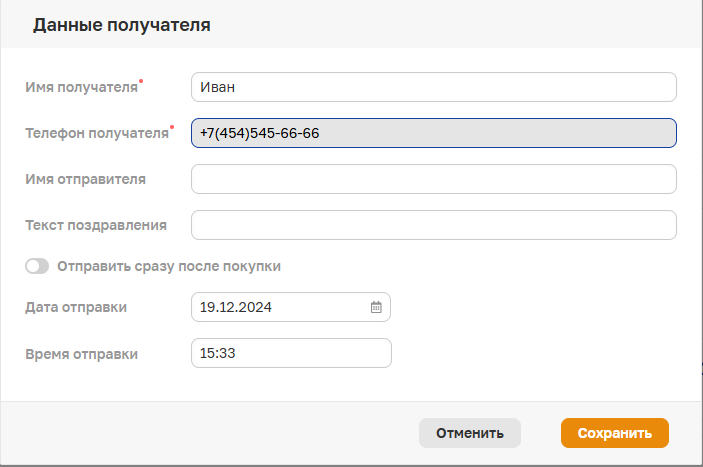Click the "Телефон получателя" field label
Image resolution: width=703 pixels, height=467 pixels.
[x=97, y=133]
